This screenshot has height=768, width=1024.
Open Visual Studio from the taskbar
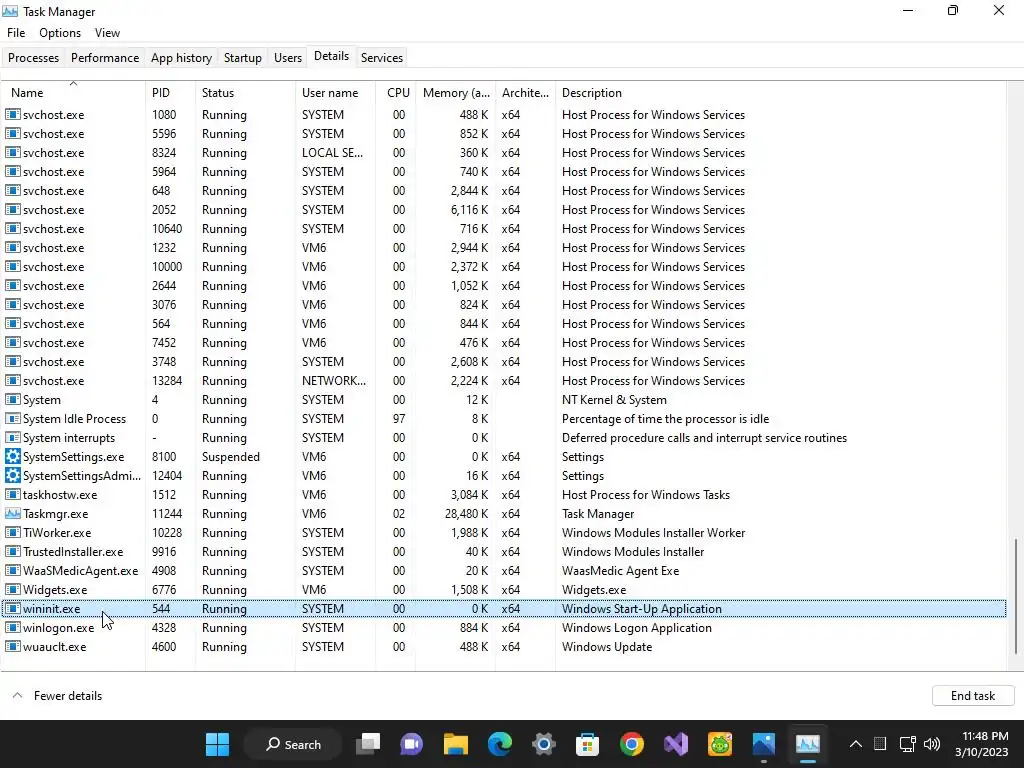pyautogui.click(x=676, y=744)
